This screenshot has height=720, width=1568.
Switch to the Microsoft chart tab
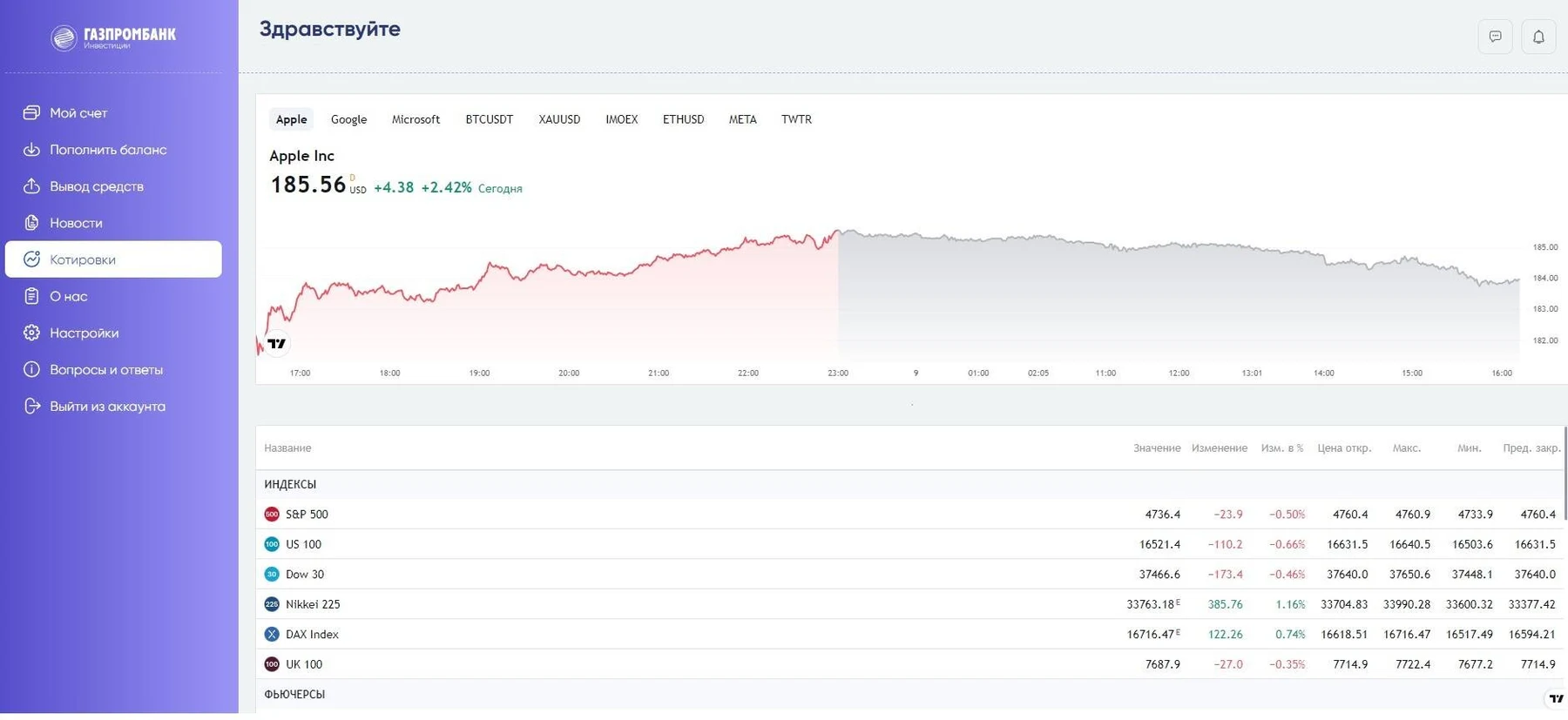(x=416, y=119)
